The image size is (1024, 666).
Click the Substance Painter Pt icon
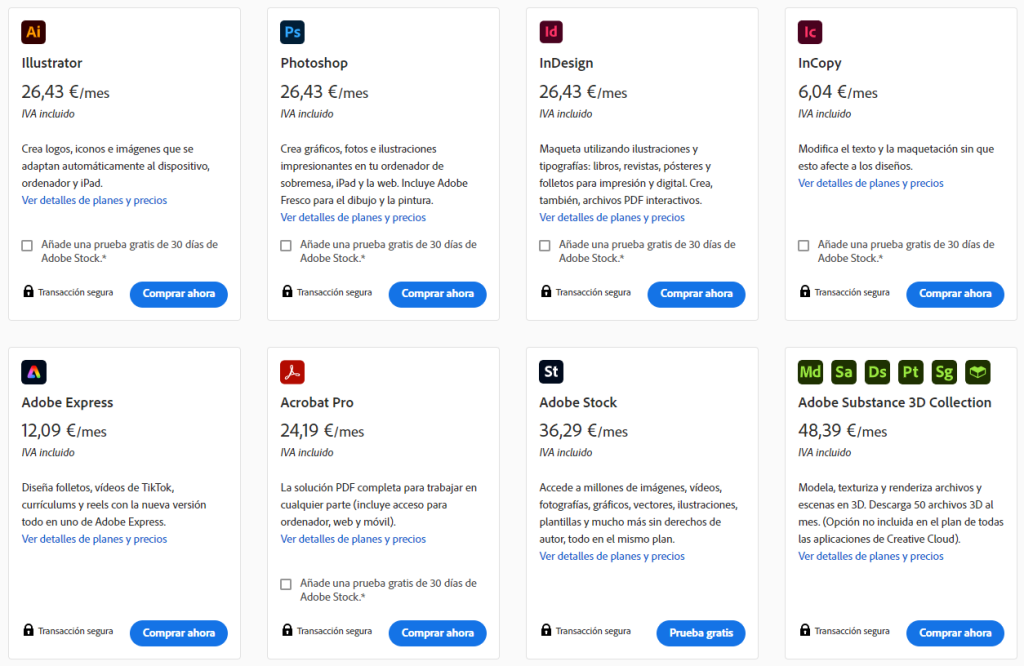[911, 372]
